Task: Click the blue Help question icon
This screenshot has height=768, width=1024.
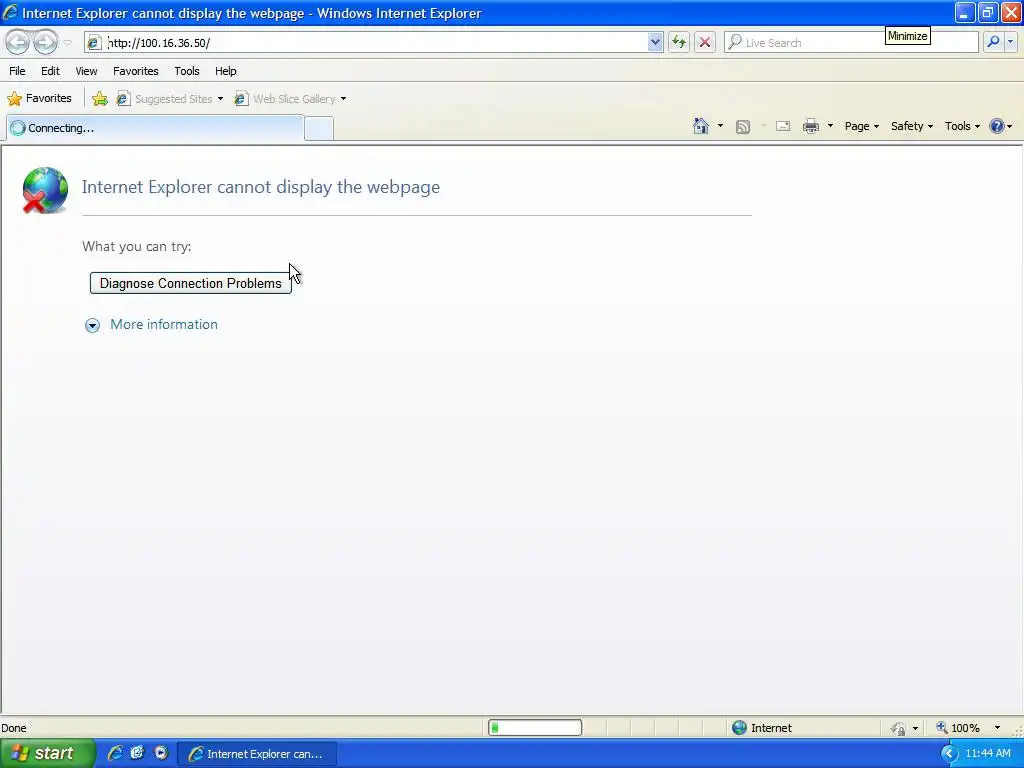Action: [997, 126]
